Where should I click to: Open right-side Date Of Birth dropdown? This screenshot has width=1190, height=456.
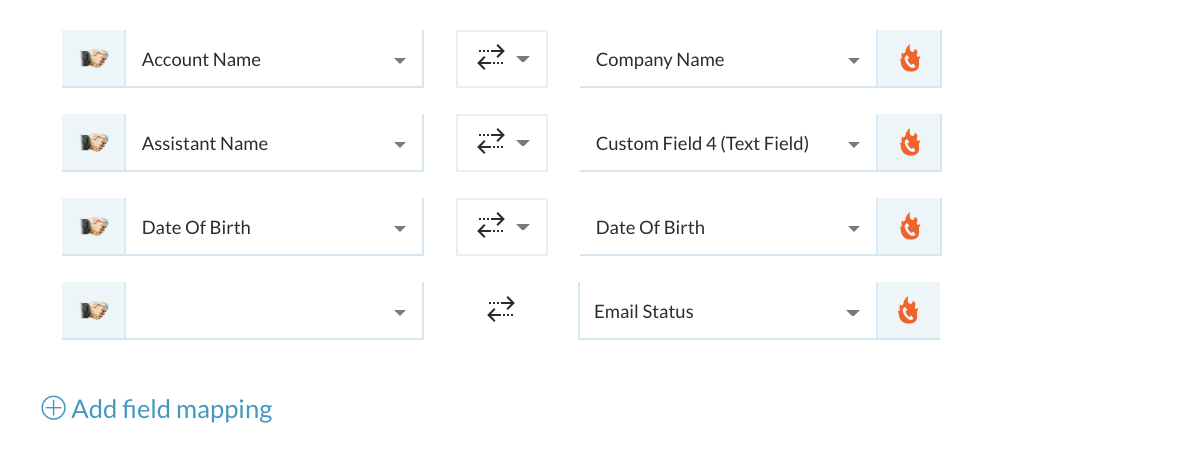pos(728,227)
